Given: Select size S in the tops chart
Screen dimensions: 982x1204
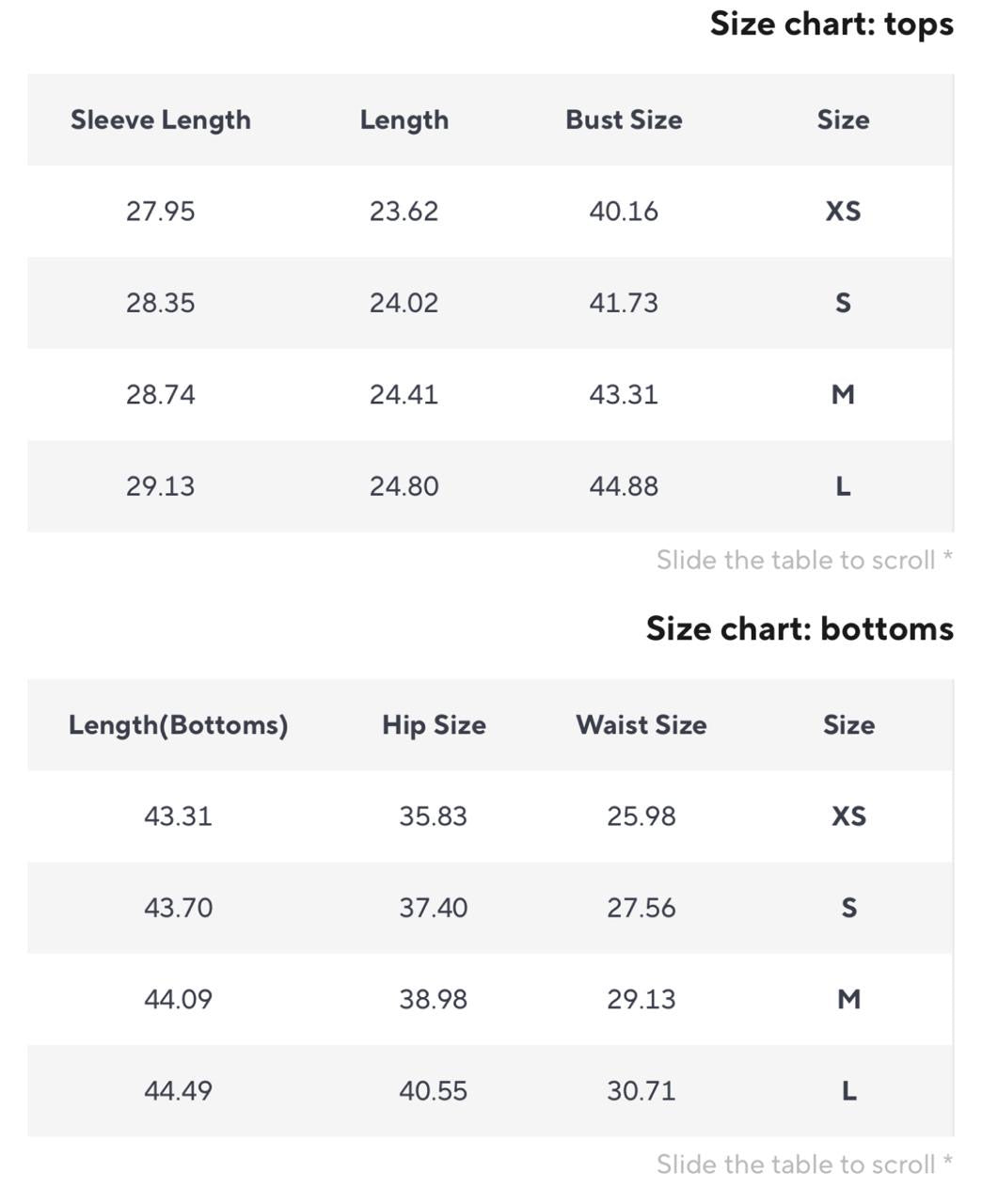Looking at the screenshot, I should point(843,303).
